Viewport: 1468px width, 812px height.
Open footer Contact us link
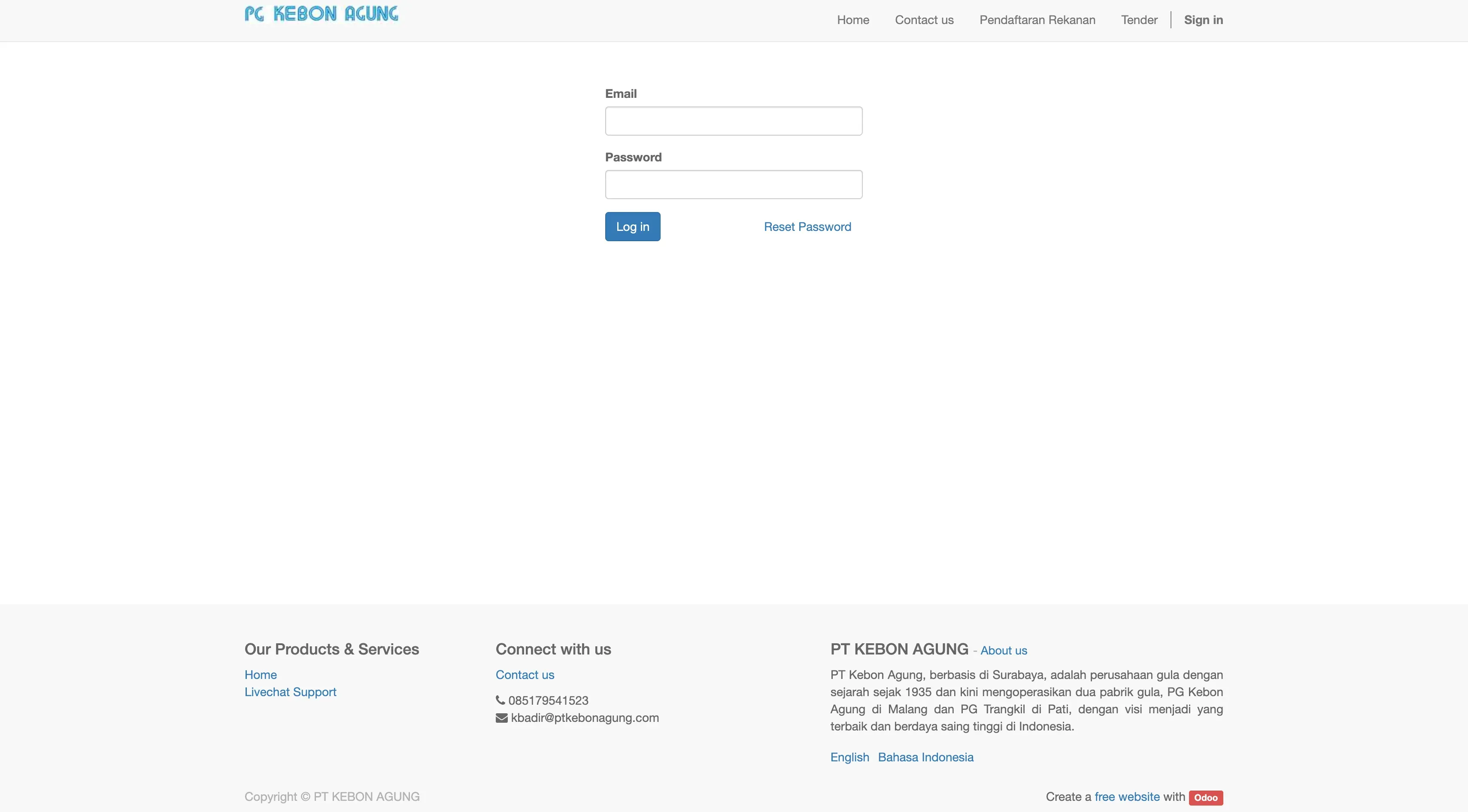525,675
